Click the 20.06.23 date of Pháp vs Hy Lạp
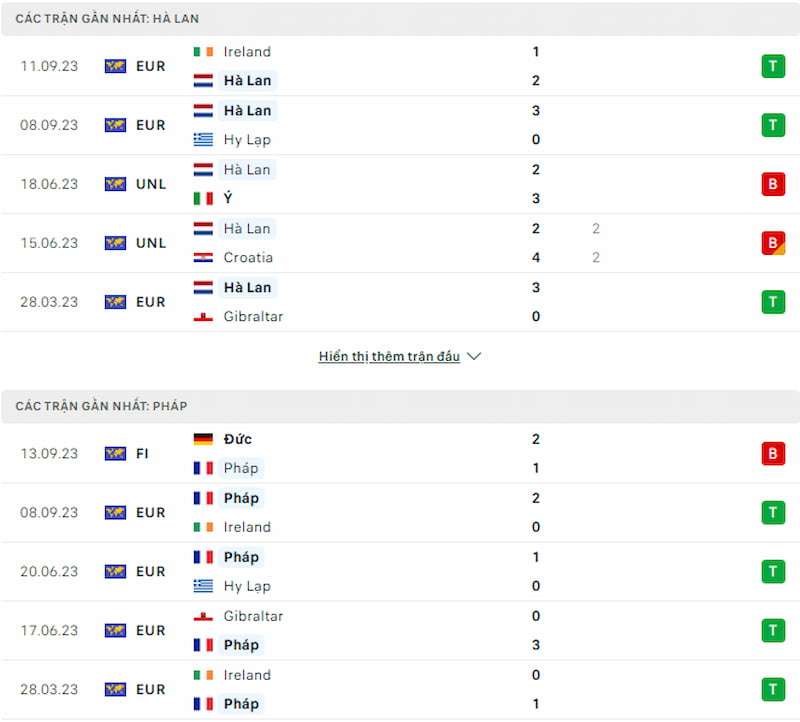The width and height of the screenshot is (800, 722). (x=49, y=571)
